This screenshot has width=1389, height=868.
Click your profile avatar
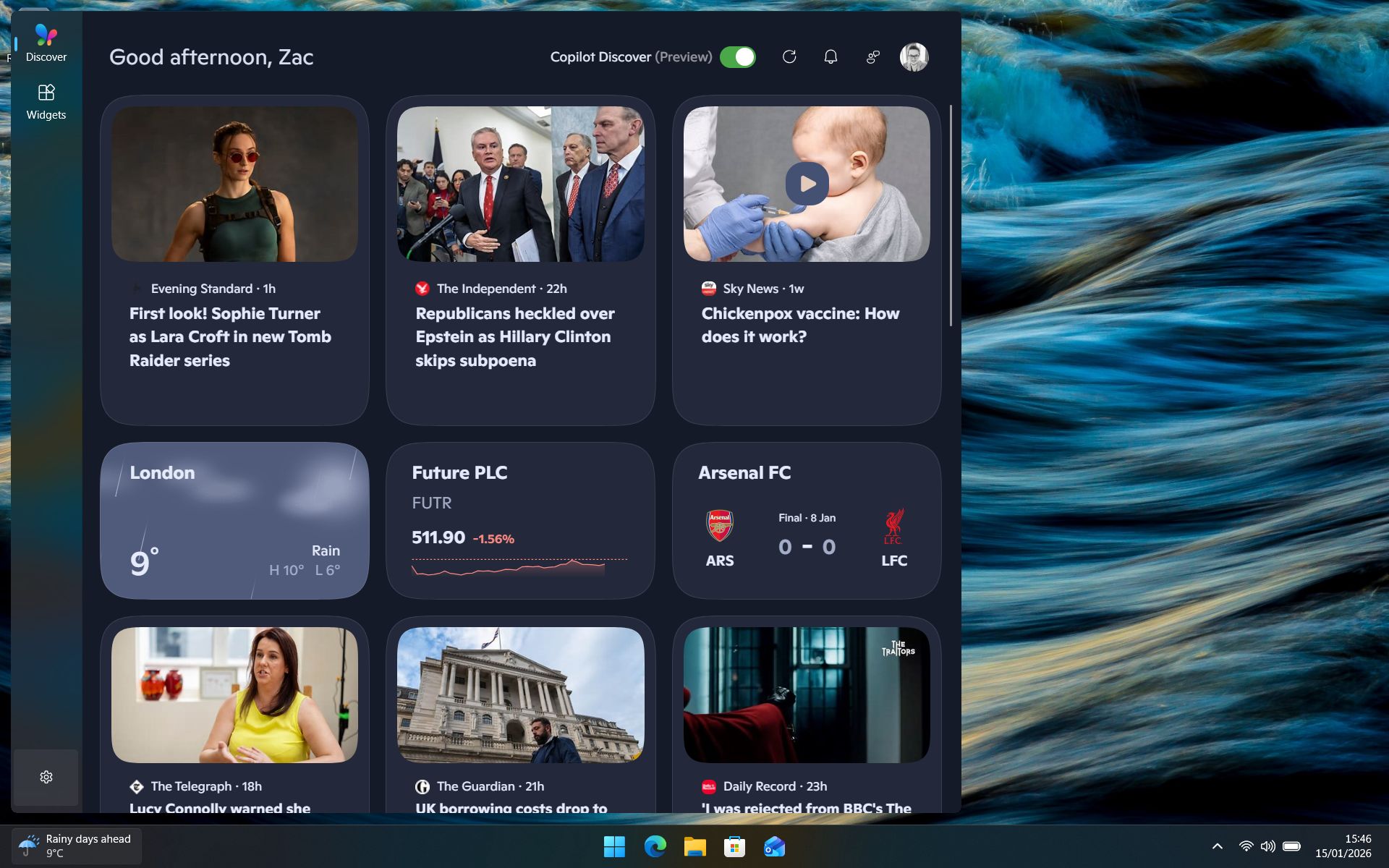(914, 56)
